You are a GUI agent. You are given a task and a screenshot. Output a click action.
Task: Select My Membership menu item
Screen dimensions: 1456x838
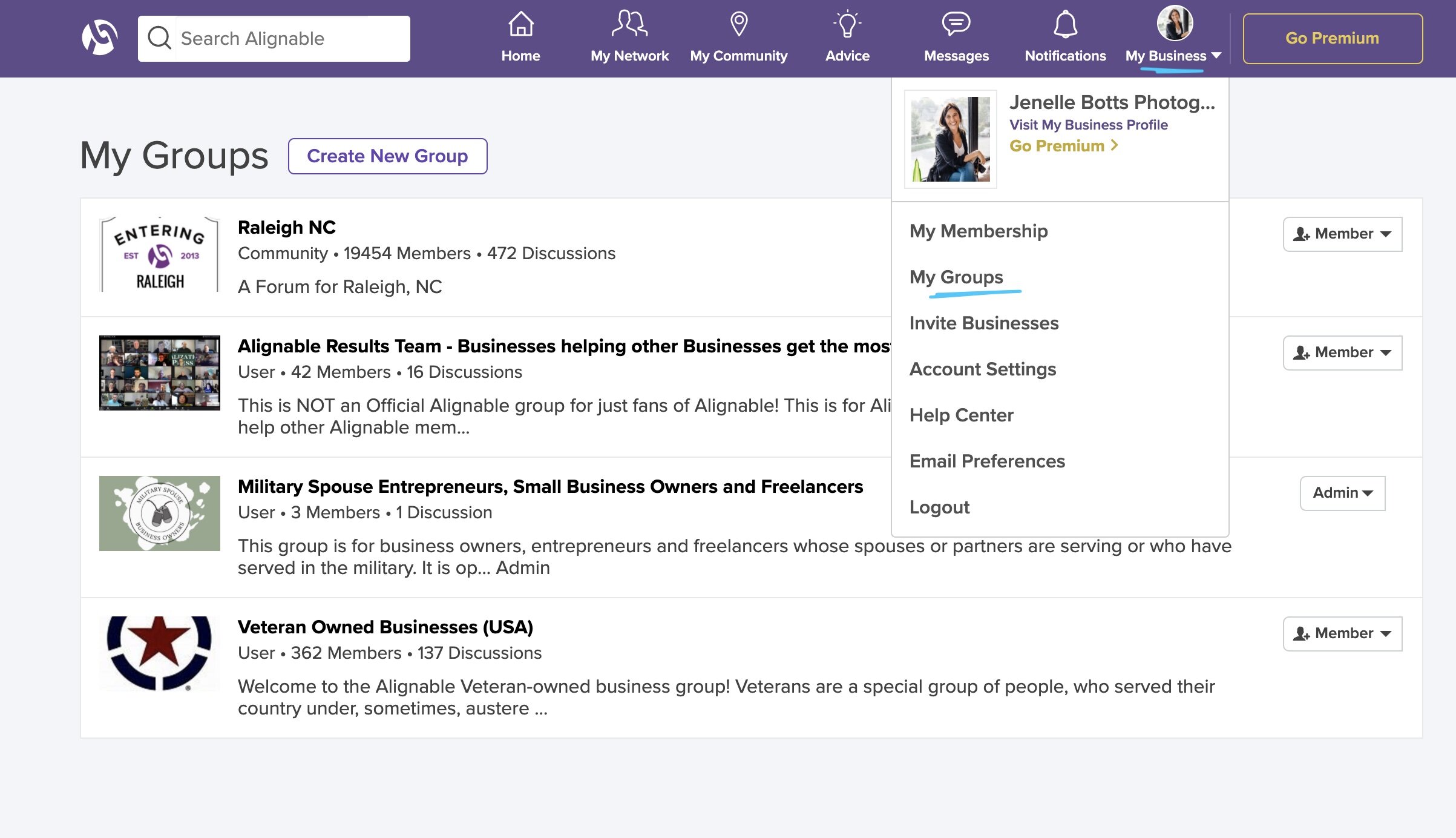click(x=979, y=231)
